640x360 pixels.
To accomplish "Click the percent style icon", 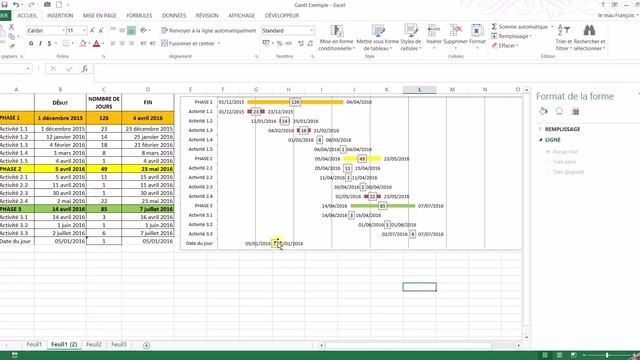I will [x=280, y=43].
